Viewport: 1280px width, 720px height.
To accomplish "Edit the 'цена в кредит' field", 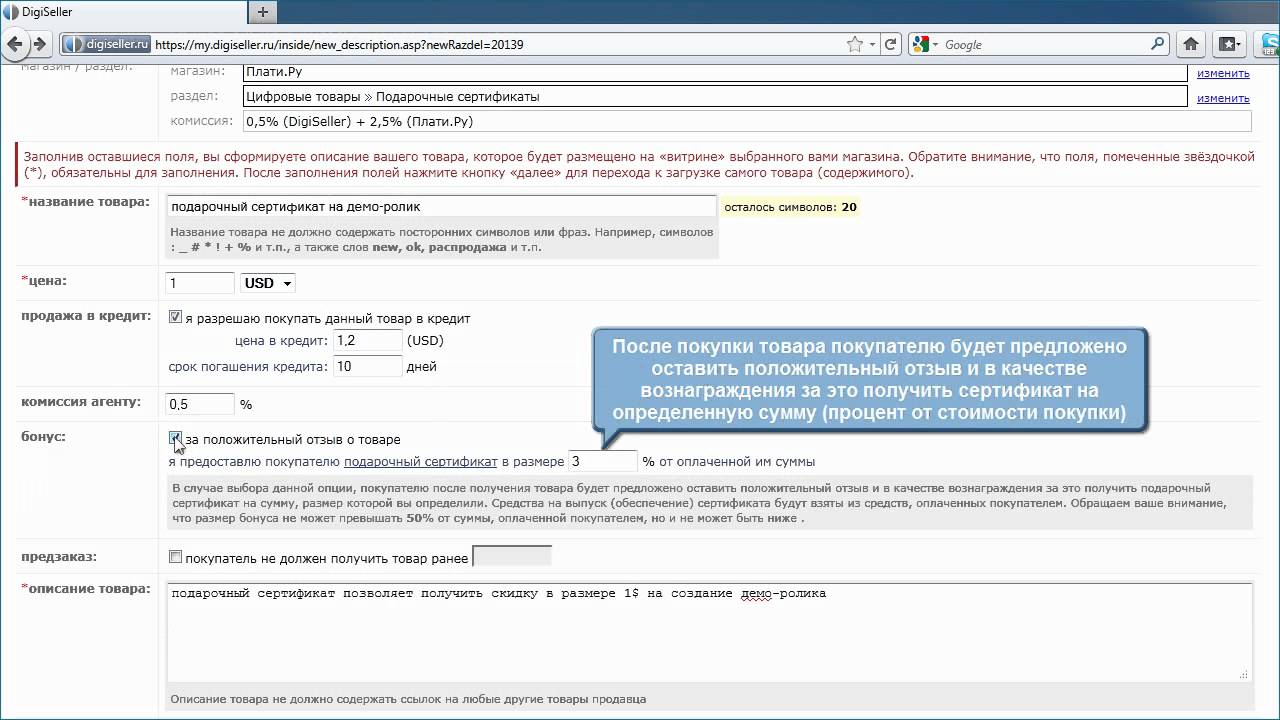I will pos(367,341).
